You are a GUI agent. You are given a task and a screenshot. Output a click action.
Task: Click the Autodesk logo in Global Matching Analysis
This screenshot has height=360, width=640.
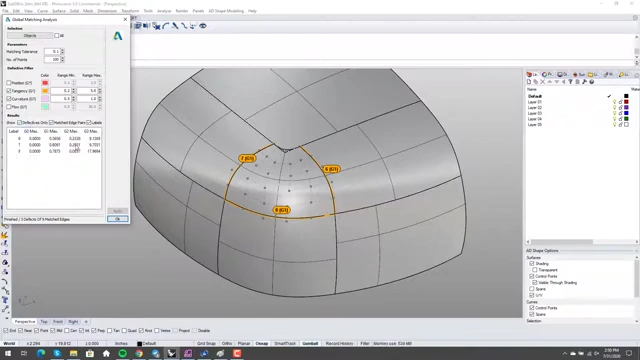[118, 36]
